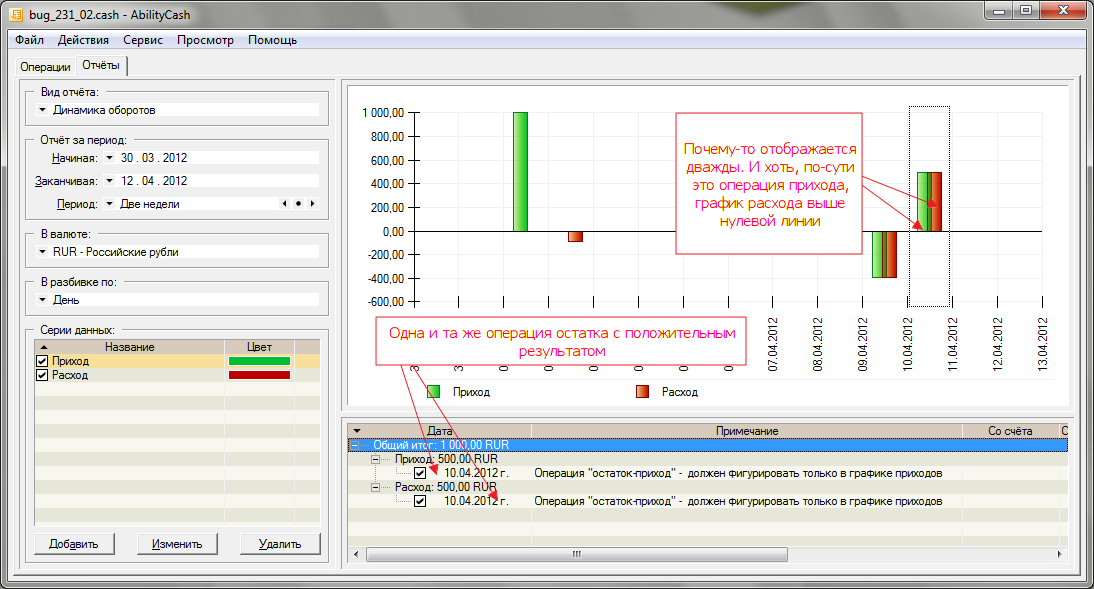The image size is (1094, 589).
Task: Uncheck the Приход data series checkbox
Action: click(42, 361)
